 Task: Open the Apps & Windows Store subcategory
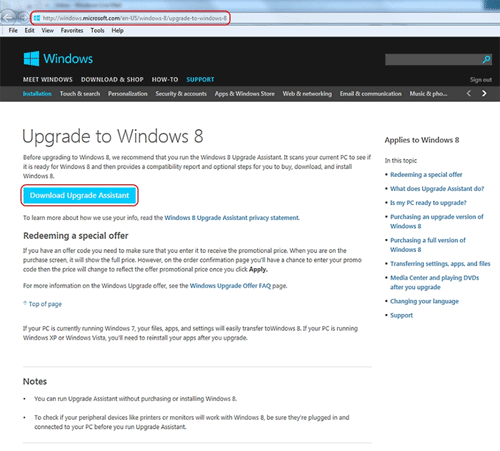245,94
